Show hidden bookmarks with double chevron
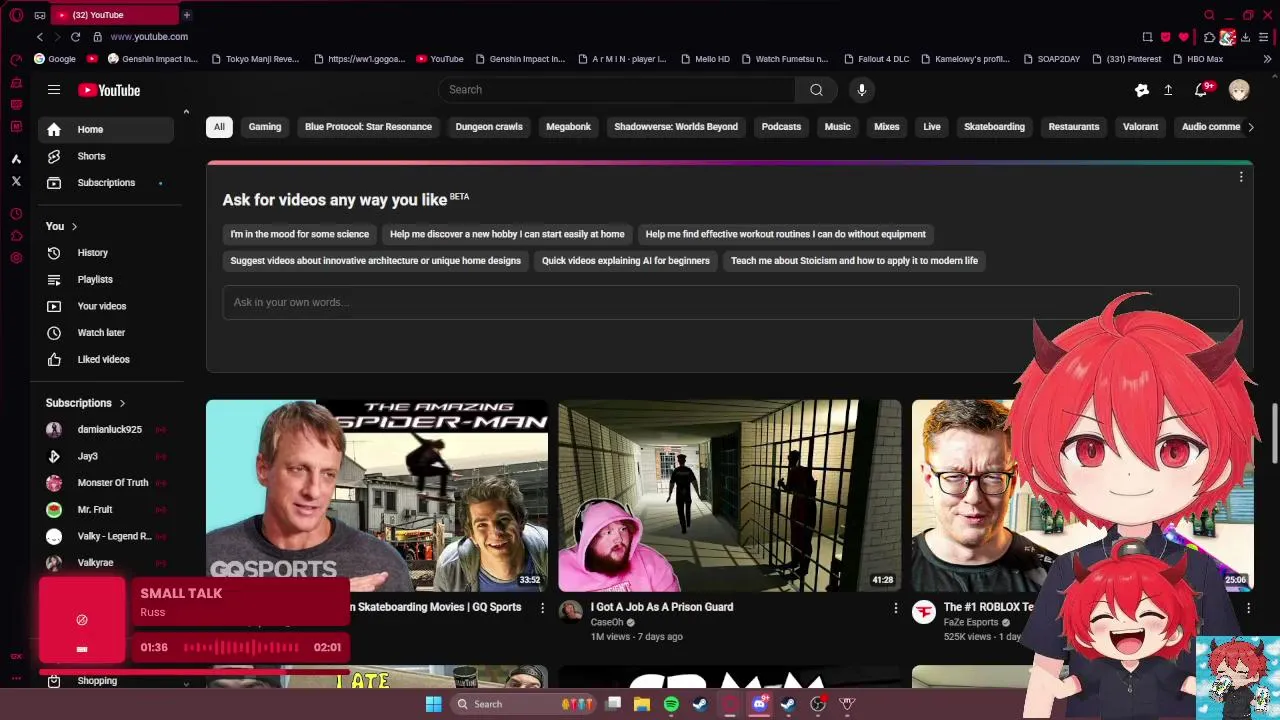 [1267, 59]
